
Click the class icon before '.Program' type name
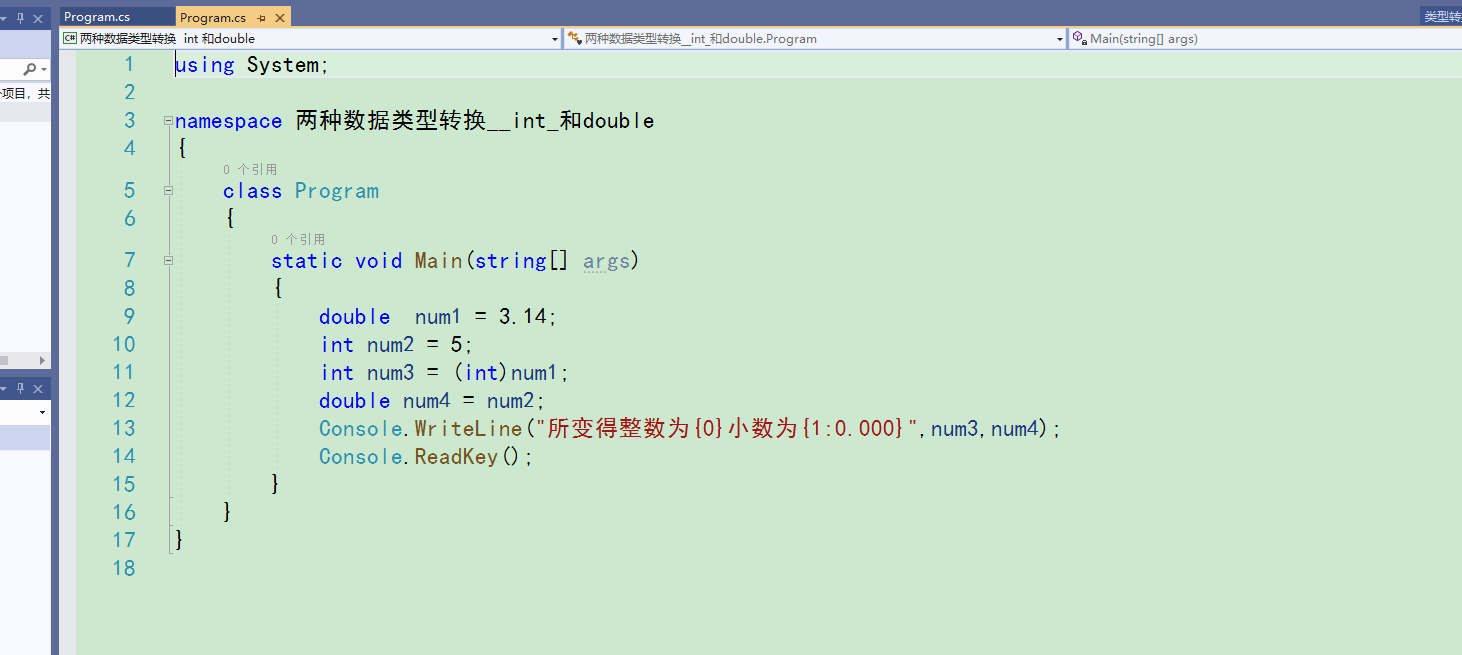575,39
